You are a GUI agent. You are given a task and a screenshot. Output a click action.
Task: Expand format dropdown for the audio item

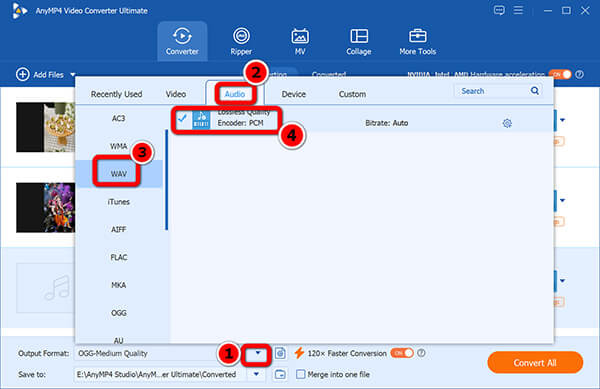562,281
